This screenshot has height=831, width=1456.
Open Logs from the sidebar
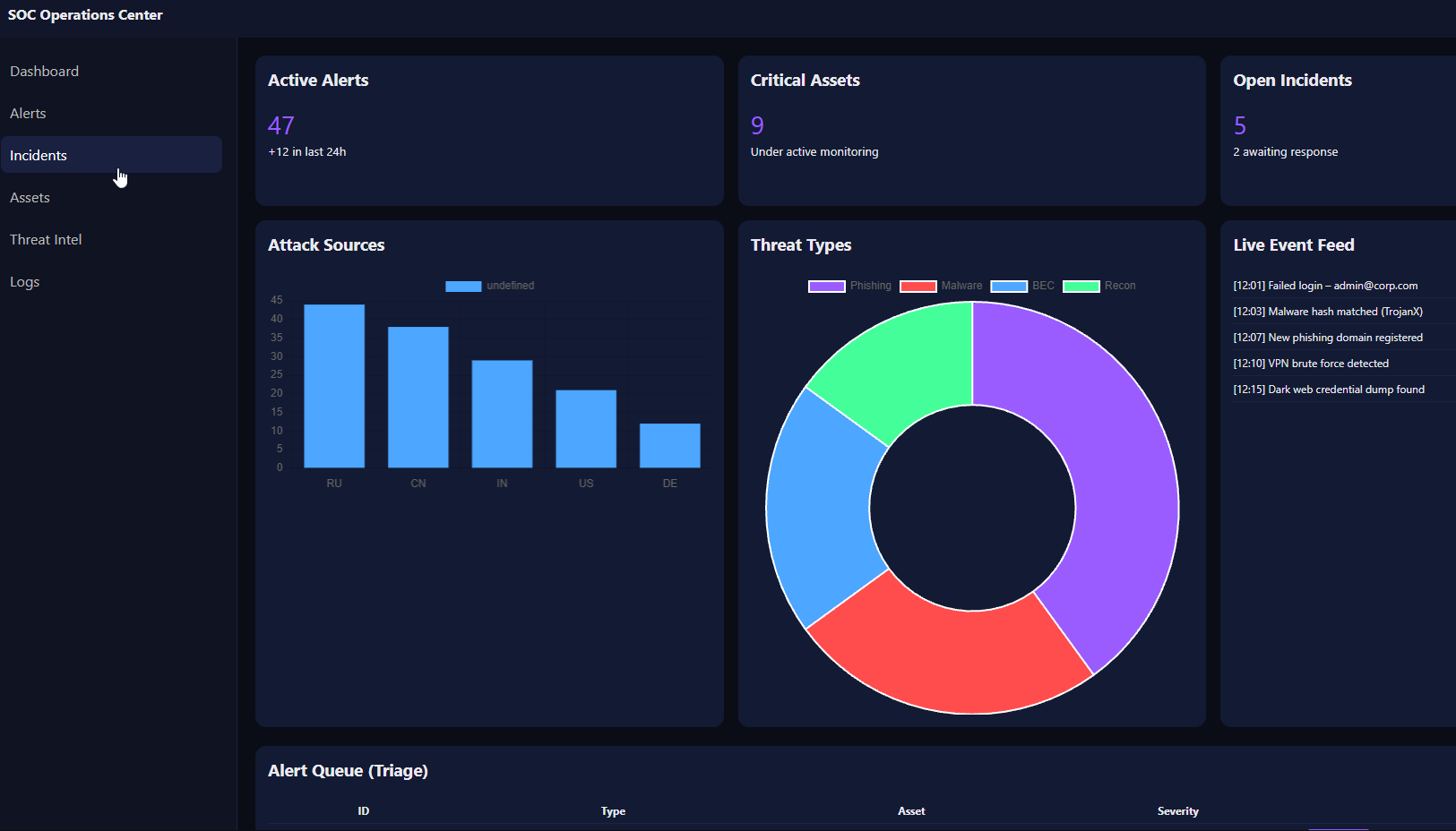[24, 282]
